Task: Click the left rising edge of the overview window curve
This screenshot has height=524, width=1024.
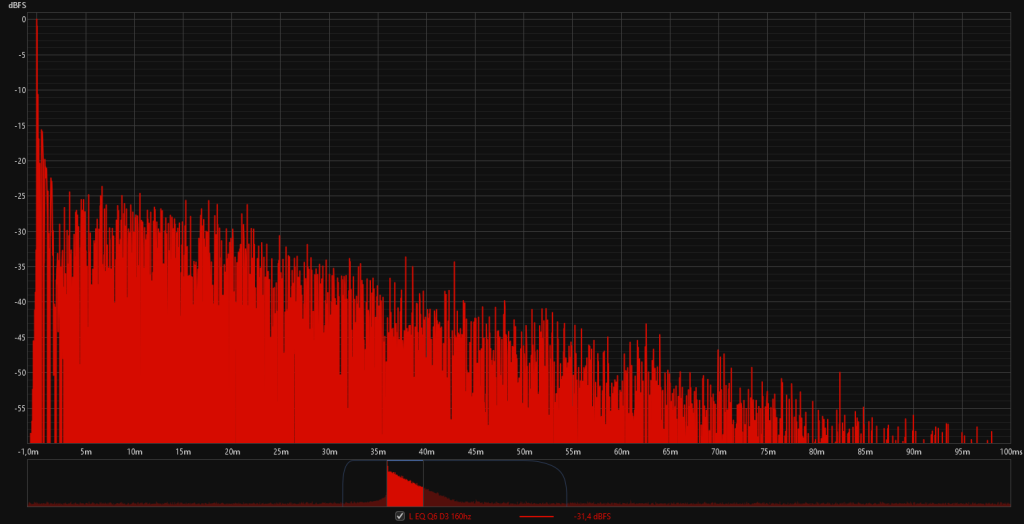Action: 345,480
